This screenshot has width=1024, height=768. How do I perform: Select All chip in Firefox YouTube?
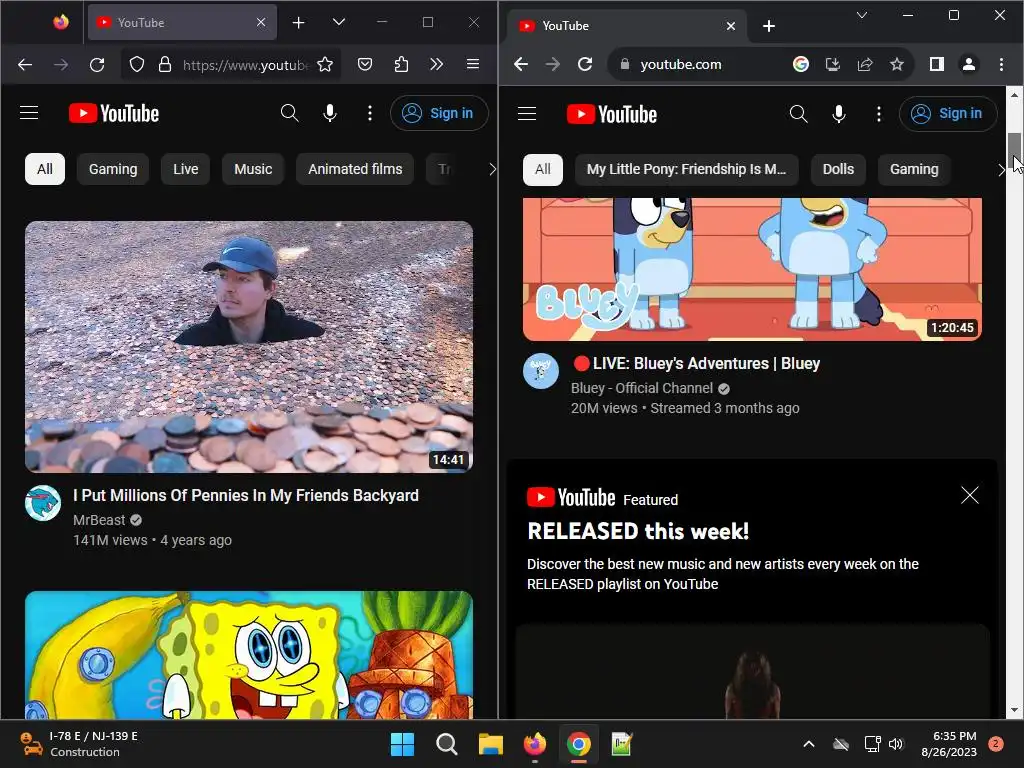point(45,169)
